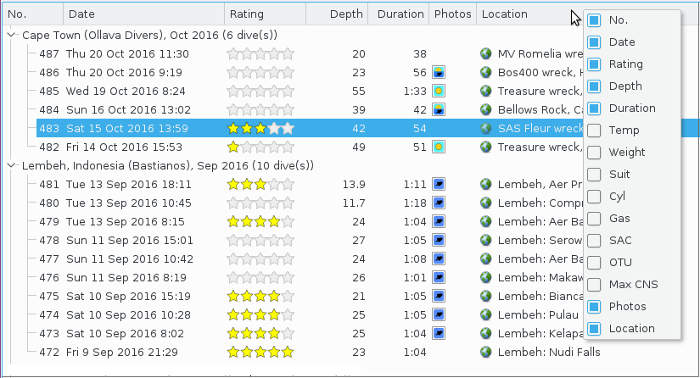Collapse the Cape Town trip group

11,35
